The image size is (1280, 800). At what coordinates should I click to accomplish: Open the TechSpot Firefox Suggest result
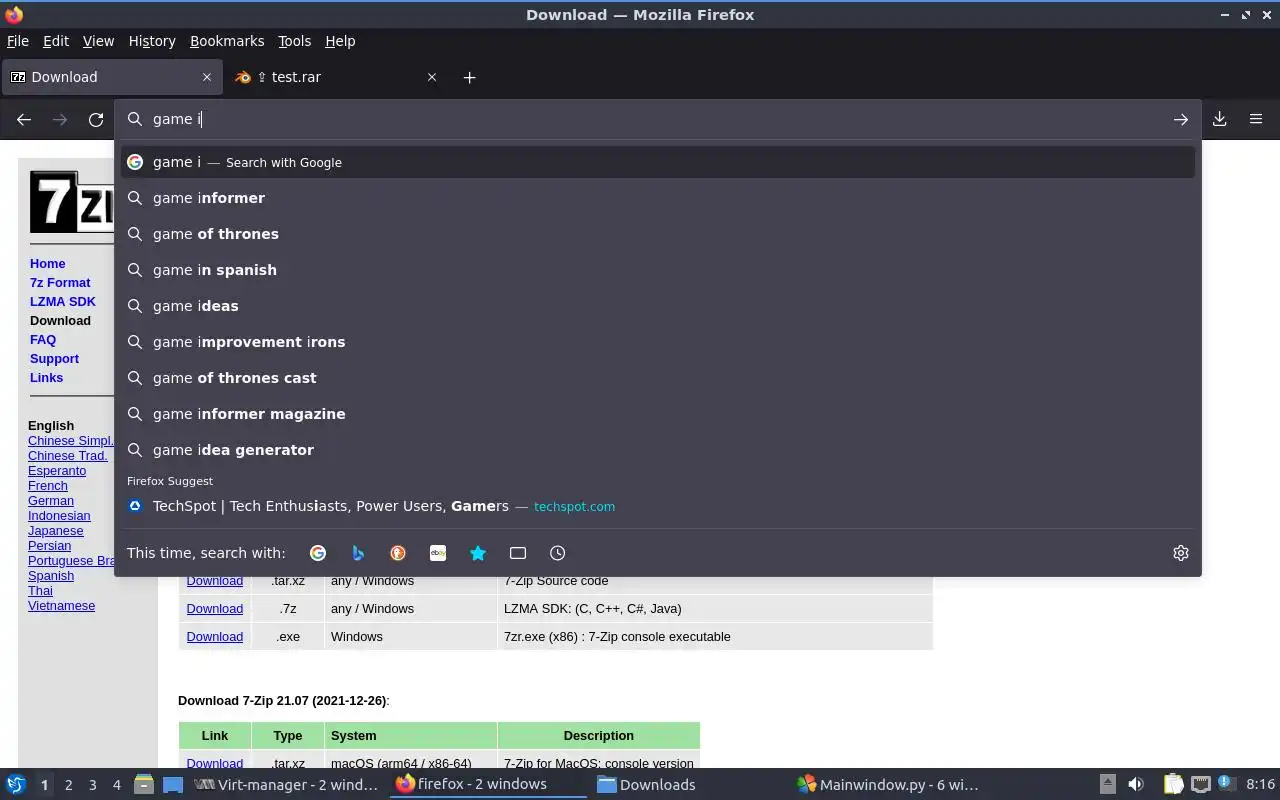pos(658,506)
